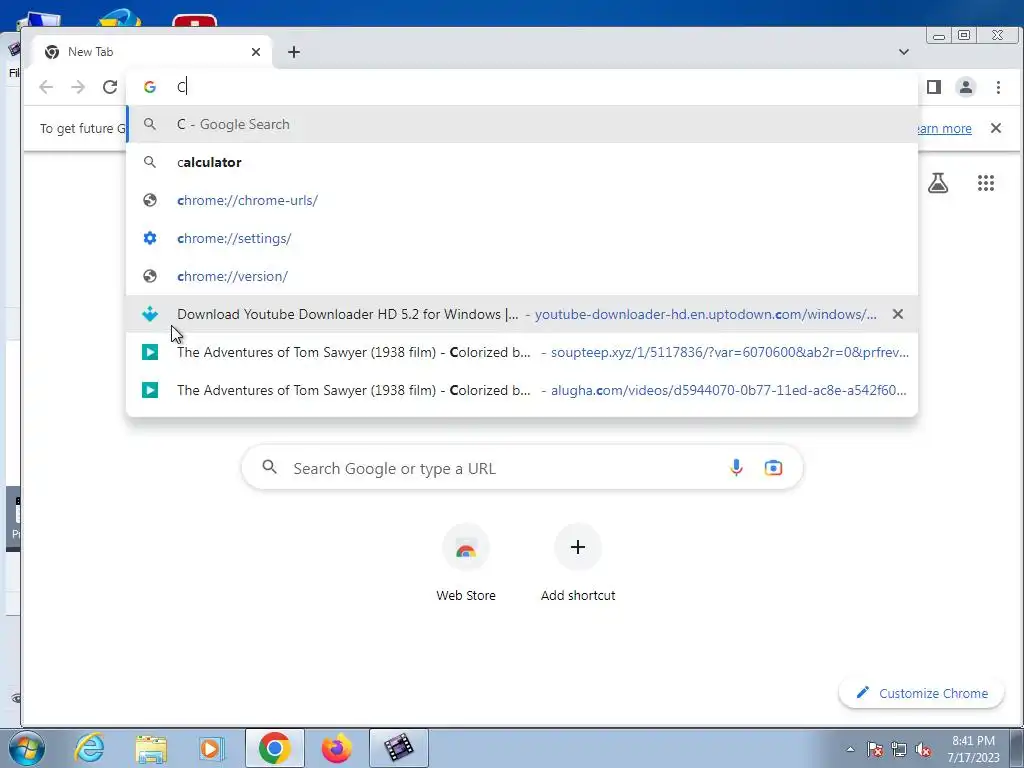1024x768 pixels.
Task: Launch Internet Explorer from taskbar
Action: [89, 748]
